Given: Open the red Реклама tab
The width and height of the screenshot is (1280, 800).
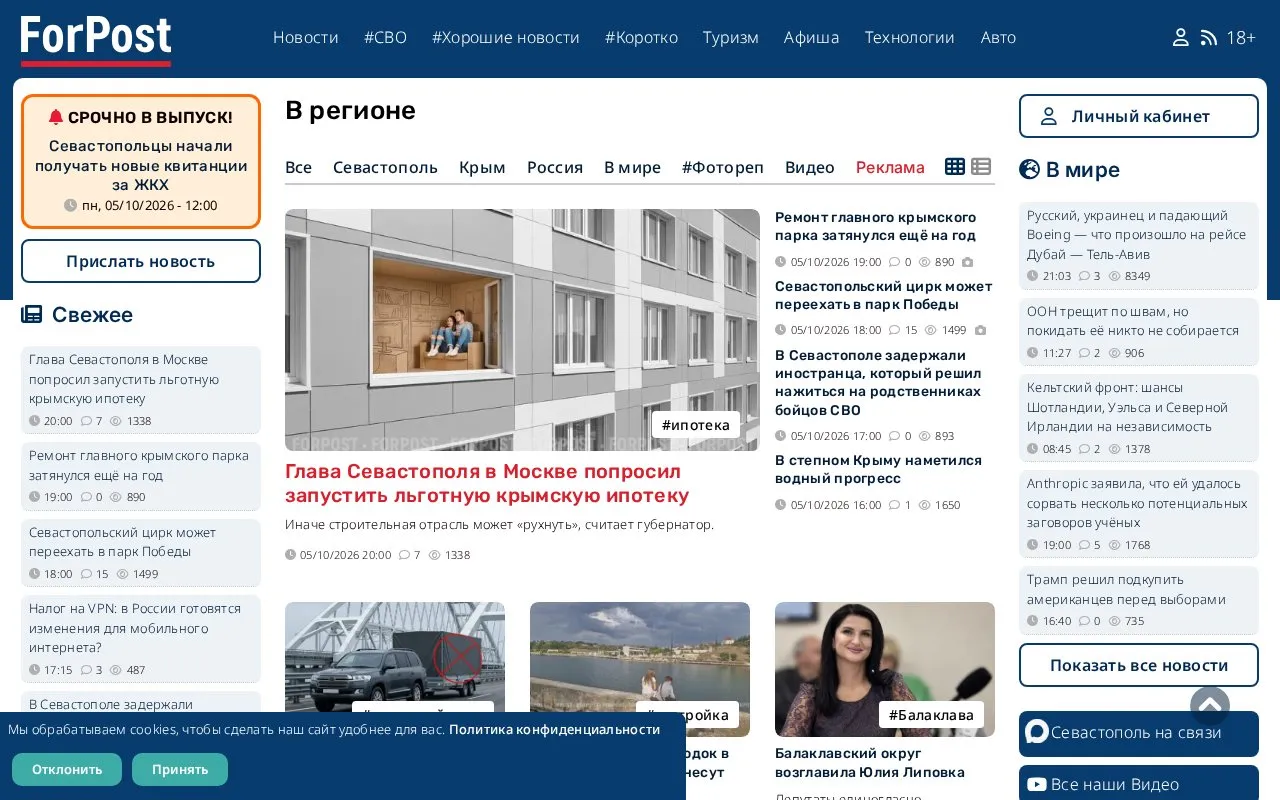Looking at the screenshot, I should [x=890, y=167].
